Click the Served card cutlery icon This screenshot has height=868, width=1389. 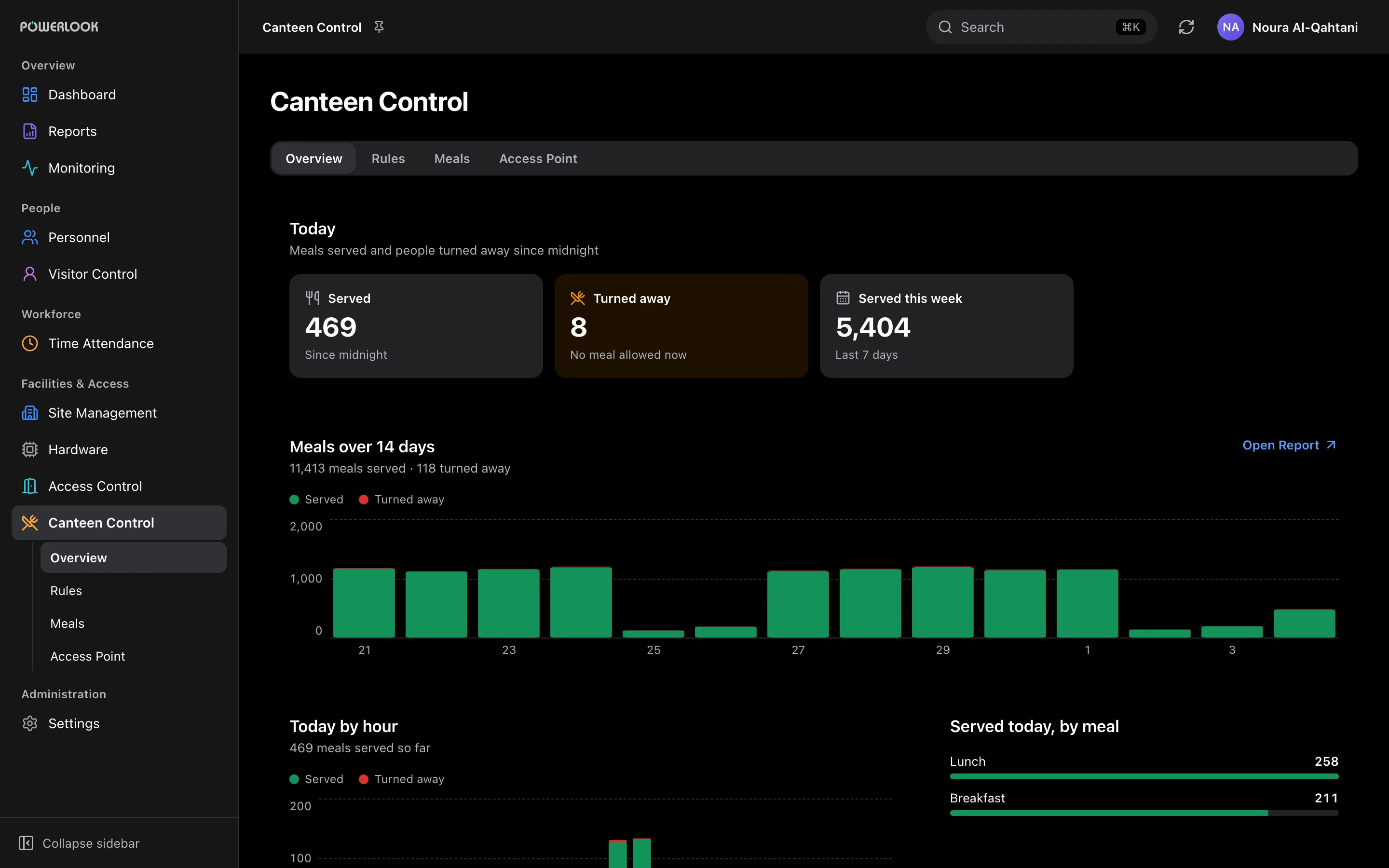point(313,298)
